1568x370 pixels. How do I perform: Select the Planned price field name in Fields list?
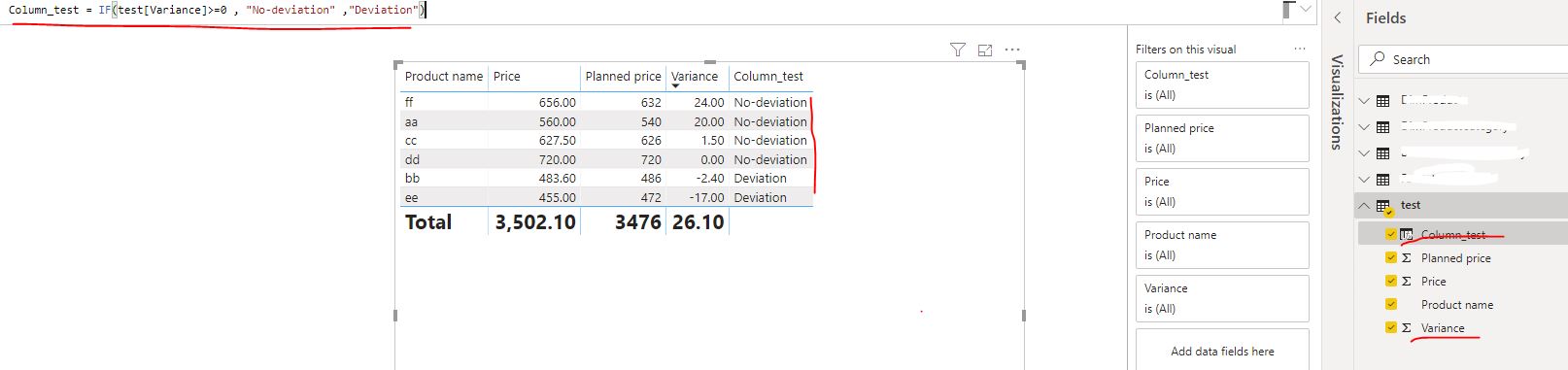click(1455, 258)
